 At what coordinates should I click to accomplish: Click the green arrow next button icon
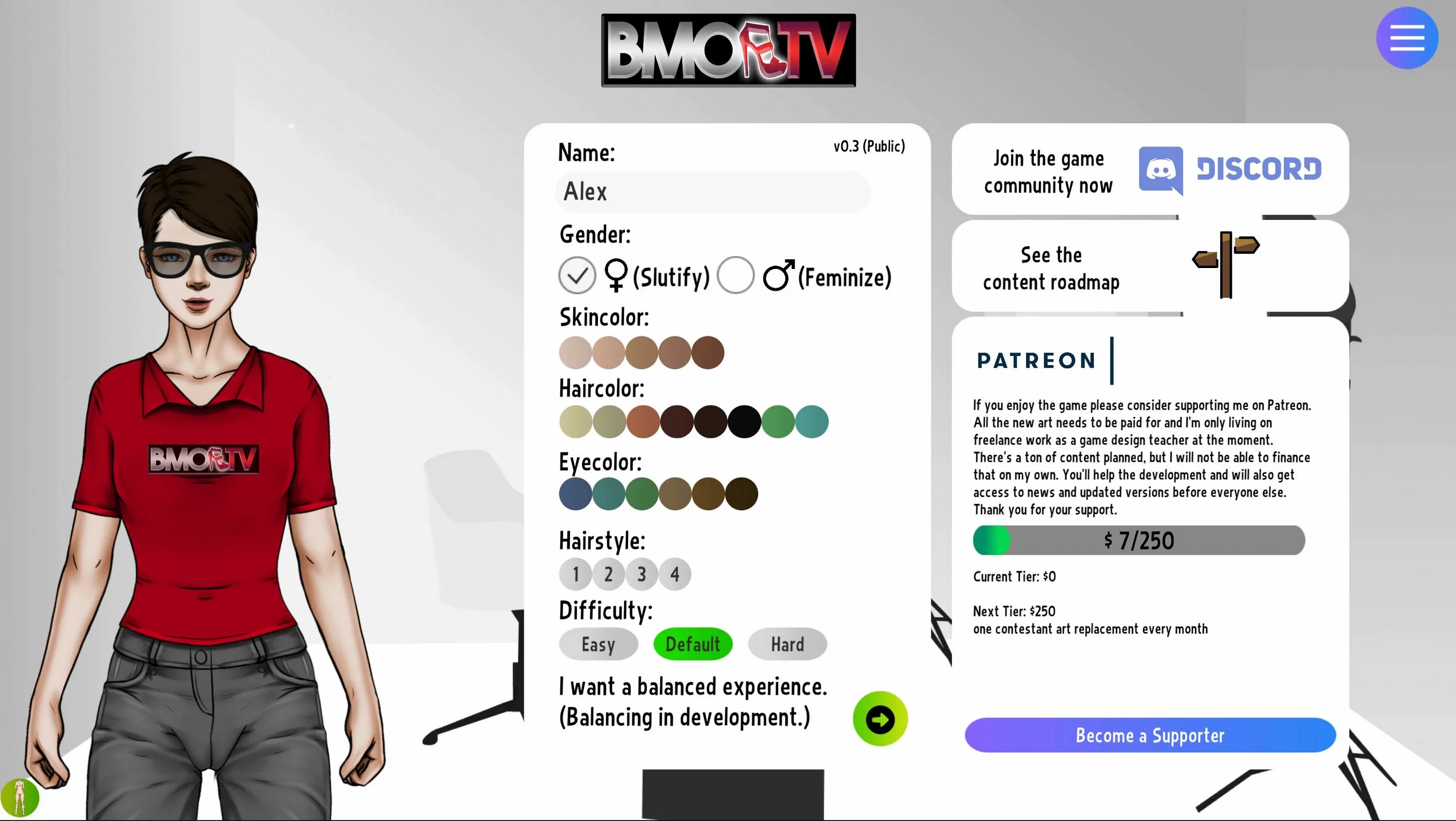[880, 719]
